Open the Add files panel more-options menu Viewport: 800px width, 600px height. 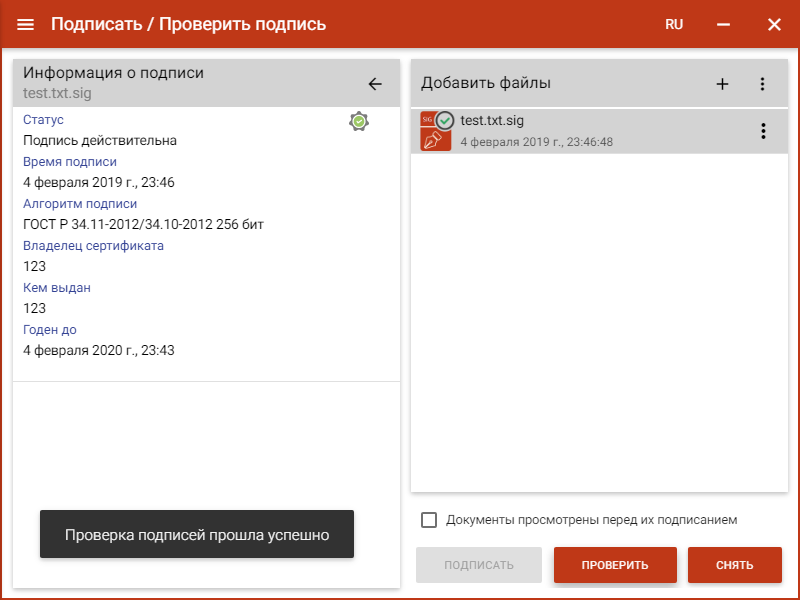tap(762, 84)
